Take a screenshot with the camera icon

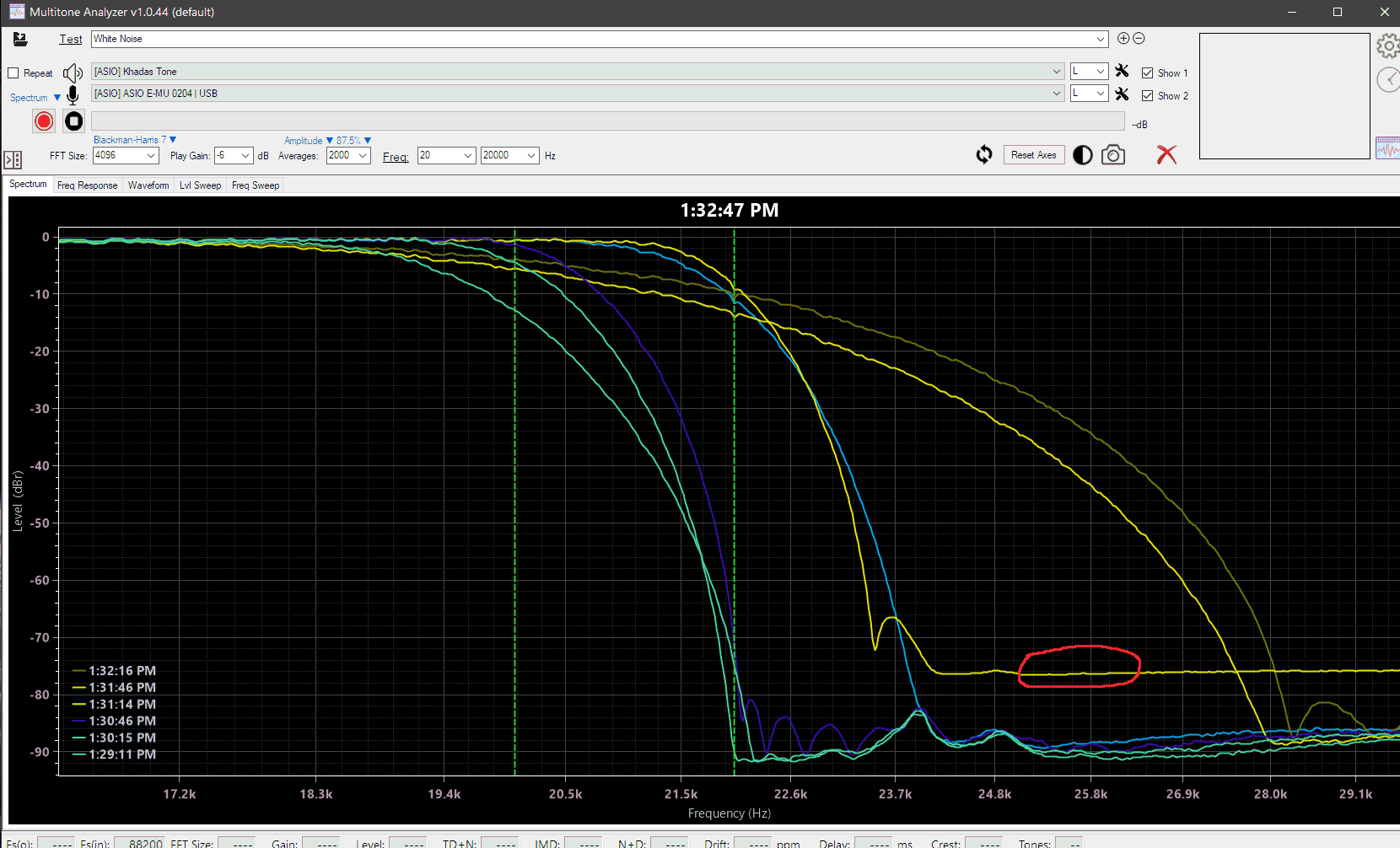tap(1113, 155)
